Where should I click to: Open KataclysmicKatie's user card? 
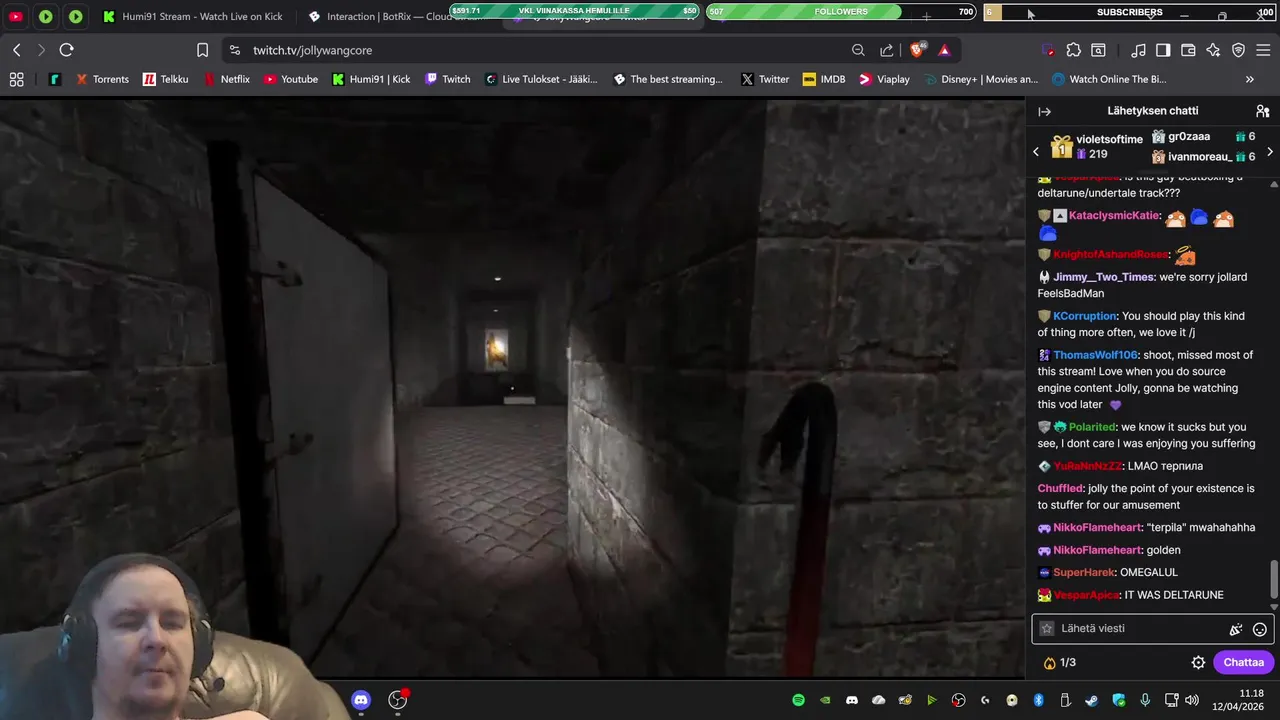point(1114,216)
